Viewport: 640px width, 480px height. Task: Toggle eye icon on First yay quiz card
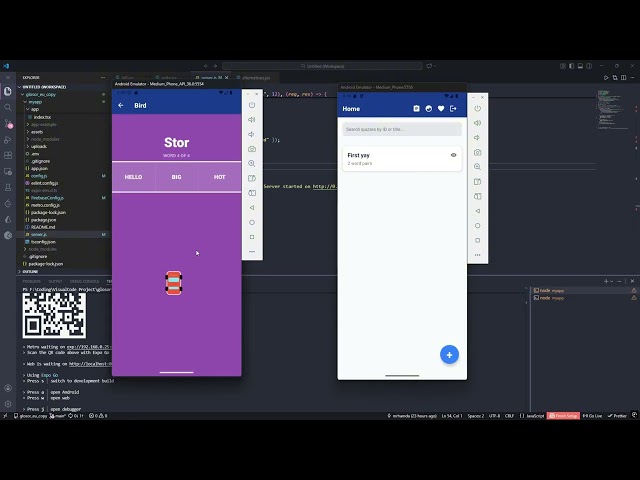click(x=453, y=155)
